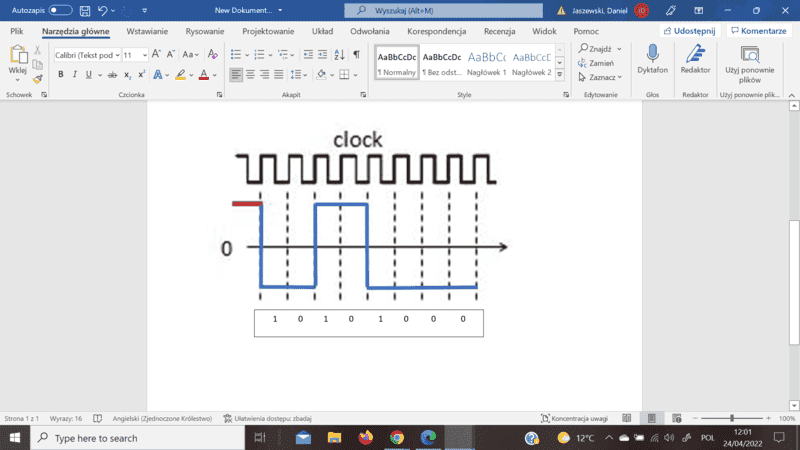Click the Udostępnij share button
Image resolution: width=800 pixels, height=450 pixels.
689,31
